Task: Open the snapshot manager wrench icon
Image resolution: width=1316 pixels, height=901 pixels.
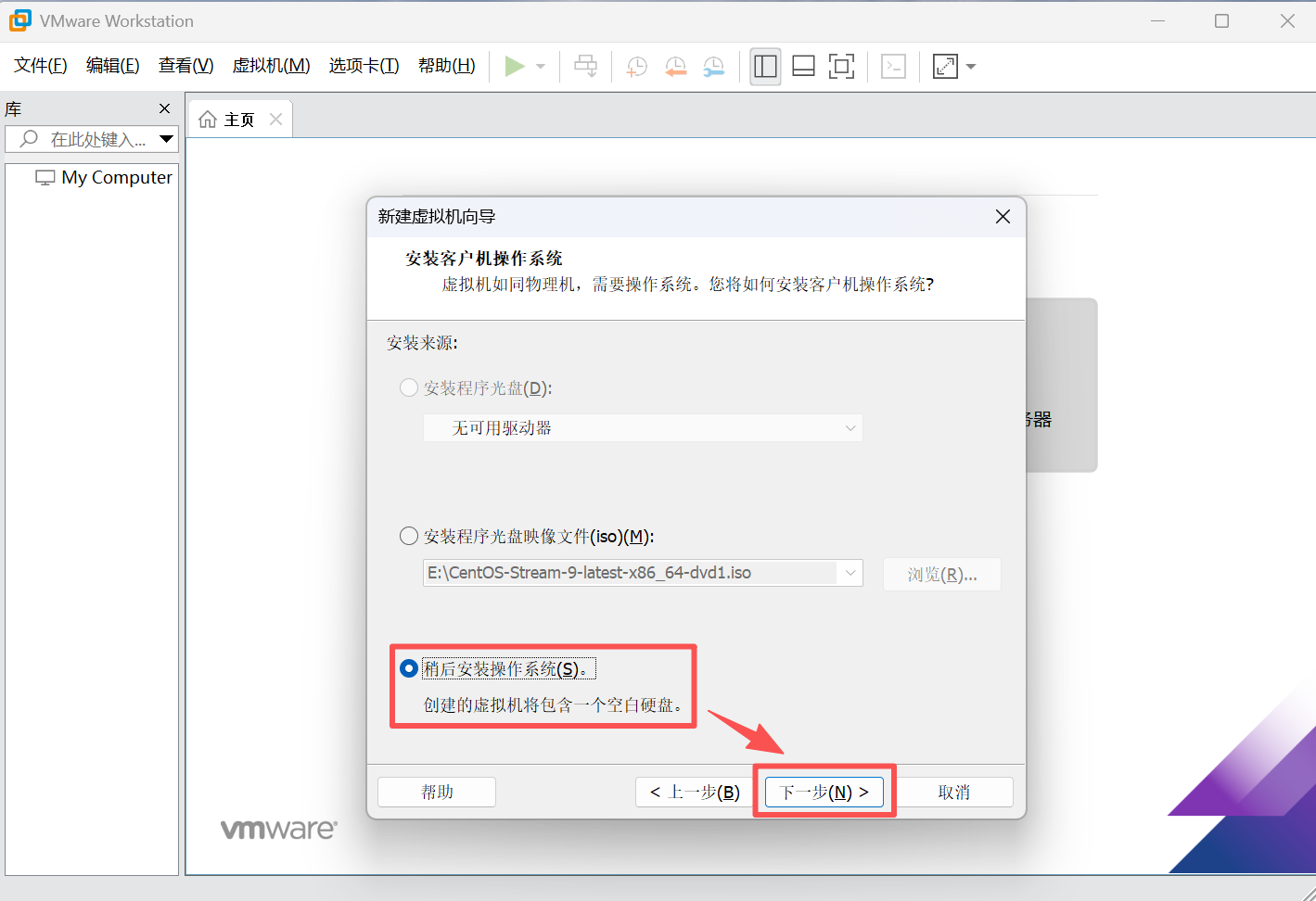Action: coord(713,66)
